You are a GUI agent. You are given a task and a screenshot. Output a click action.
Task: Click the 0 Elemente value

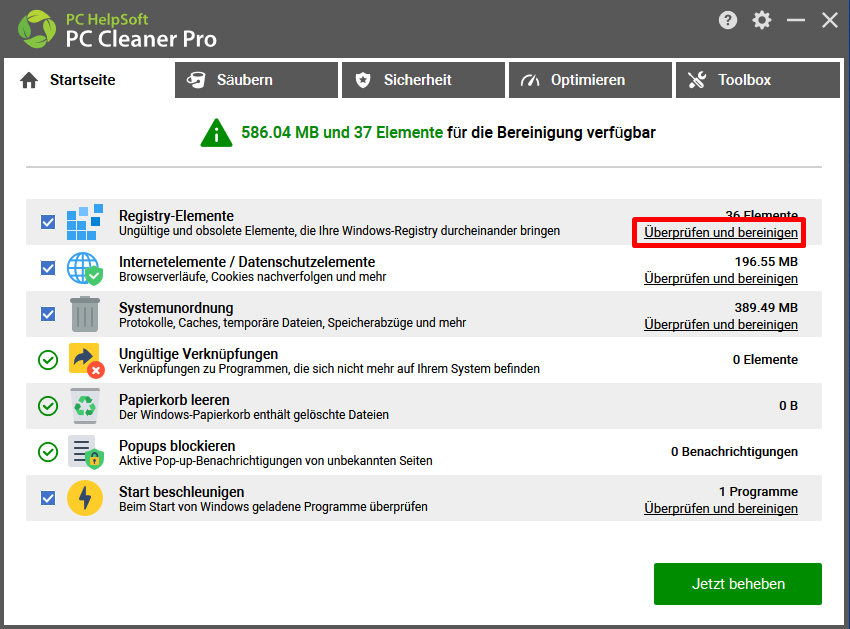pos(765,360)
